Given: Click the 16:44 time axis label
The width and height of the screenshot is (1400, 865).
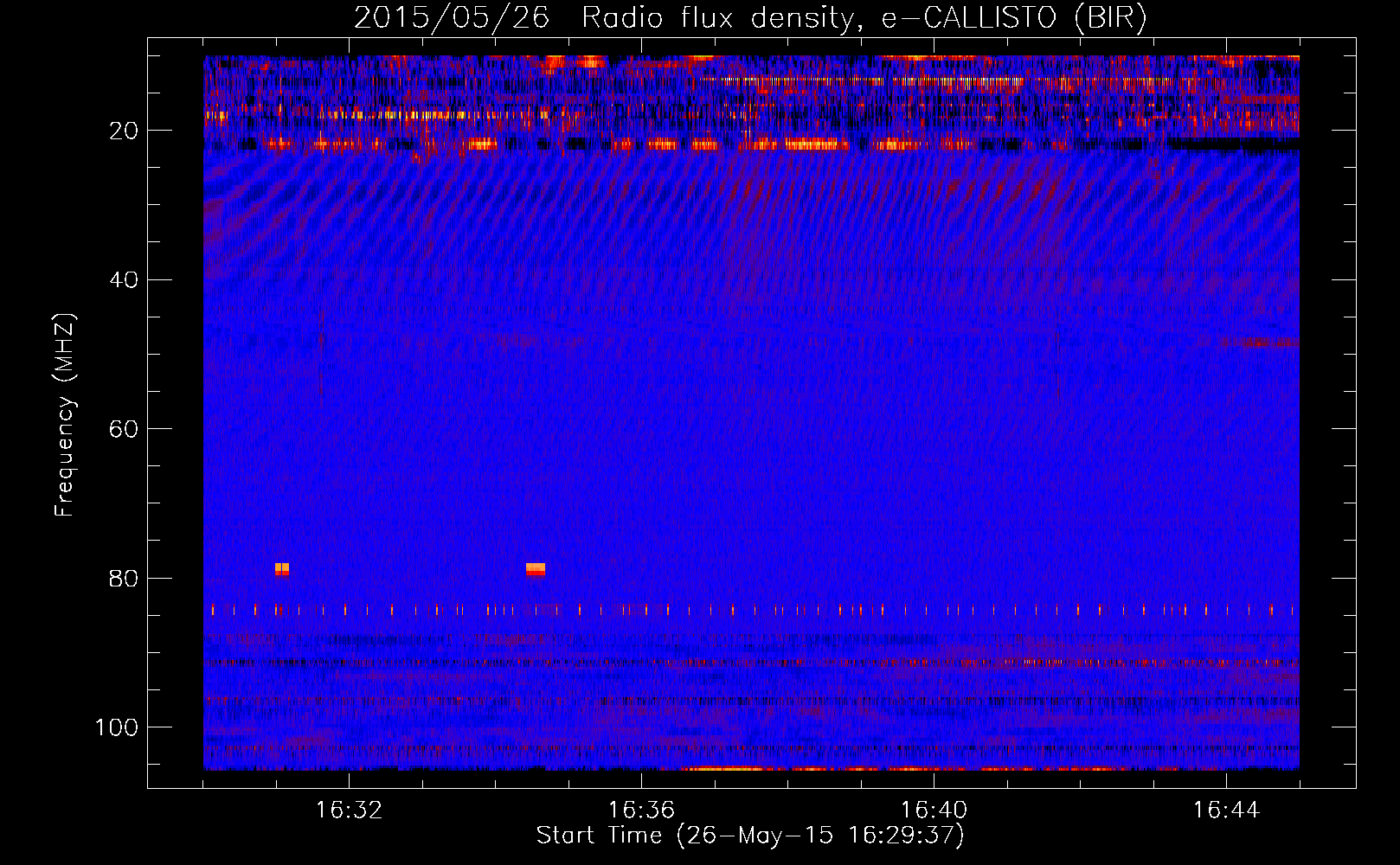Looking at the screenshot, I should (1226, 811).
